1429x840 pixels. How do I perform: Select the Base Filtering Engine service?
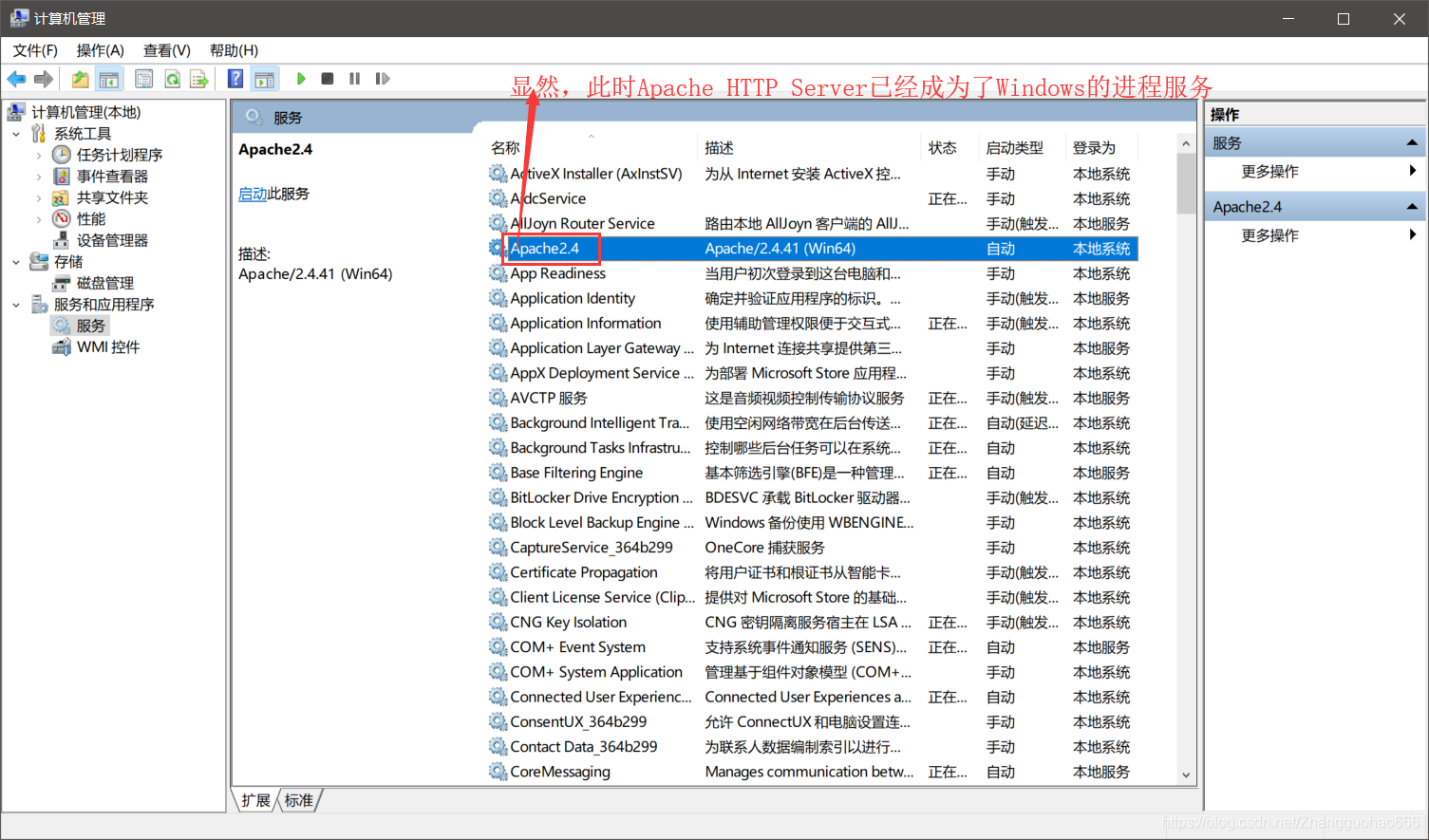pos(576,473)
